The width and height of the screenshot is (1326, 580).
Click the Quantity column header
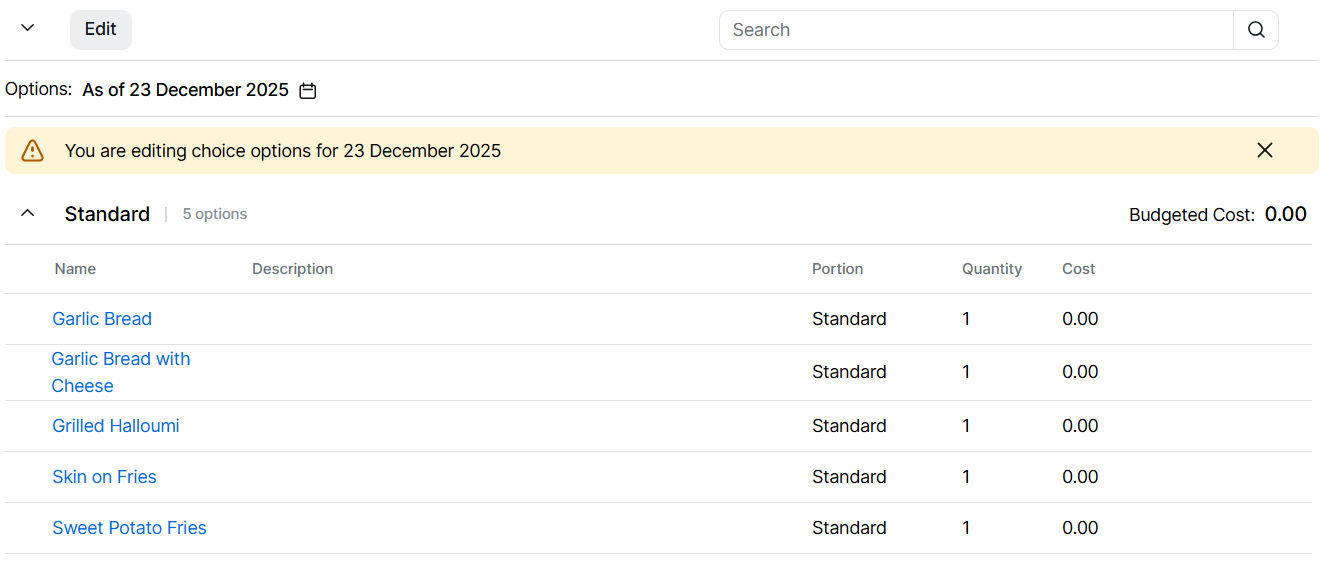[x=991, y=269]
